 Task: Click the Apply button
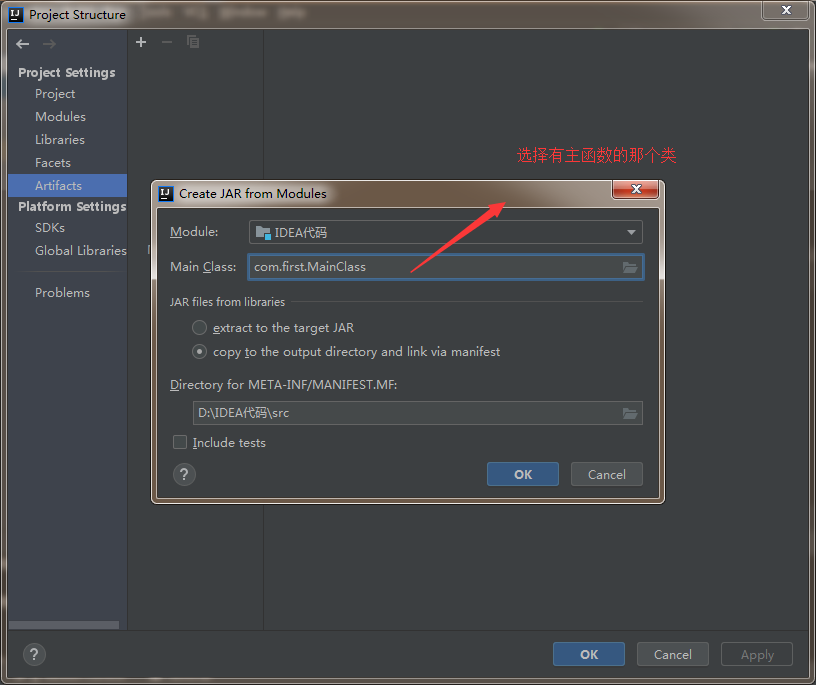tap(757, 654)
